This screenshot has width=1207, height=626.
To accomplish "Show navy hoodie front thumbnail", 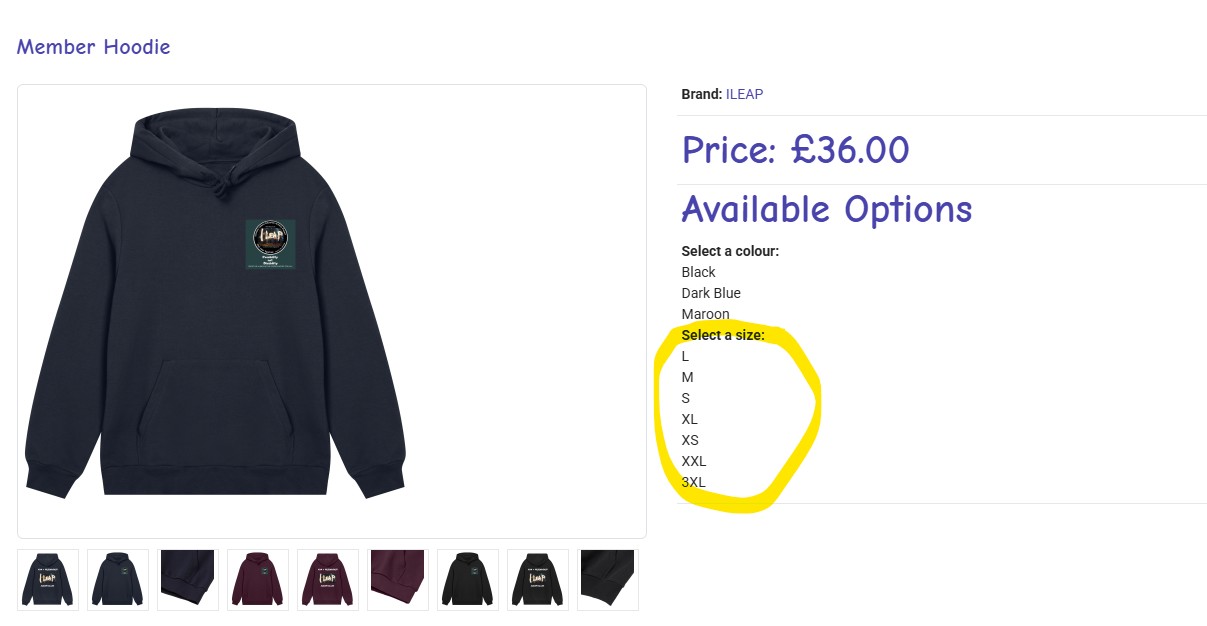I will [118, 579].
